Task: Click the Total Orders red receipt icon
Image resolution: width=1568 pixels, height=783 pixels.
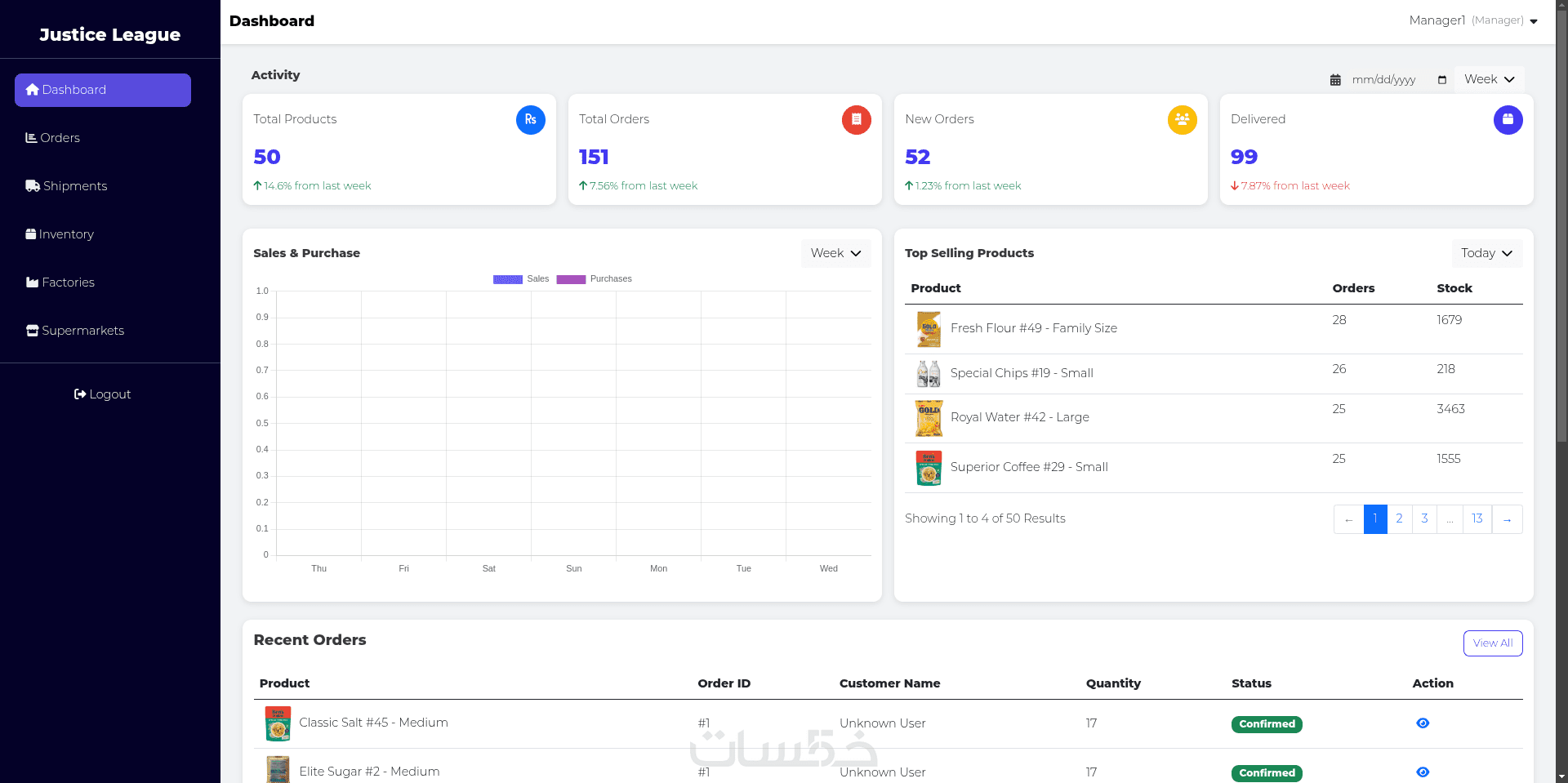Action: pos(857,120)
